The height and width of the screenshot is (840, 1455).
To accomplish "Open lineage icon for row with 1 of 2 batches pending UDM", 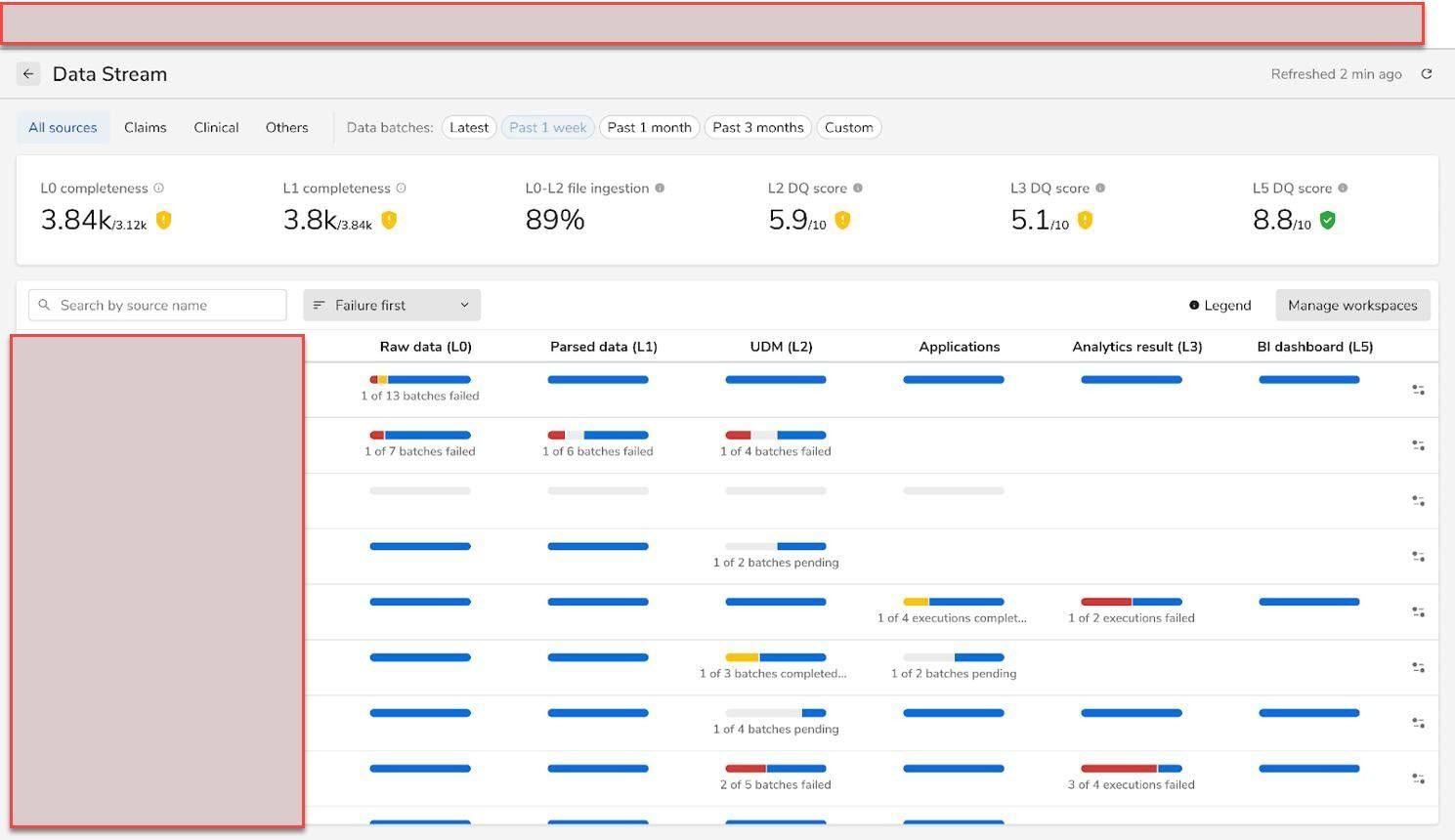I will (1418, 557).
